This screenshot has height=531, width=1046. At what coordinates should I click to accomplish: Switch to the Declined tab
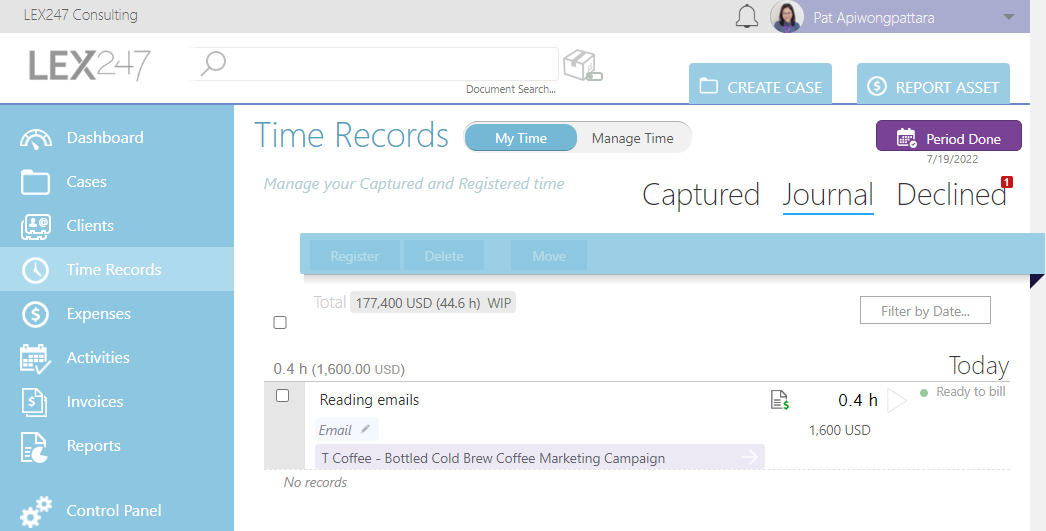point(951,195)
